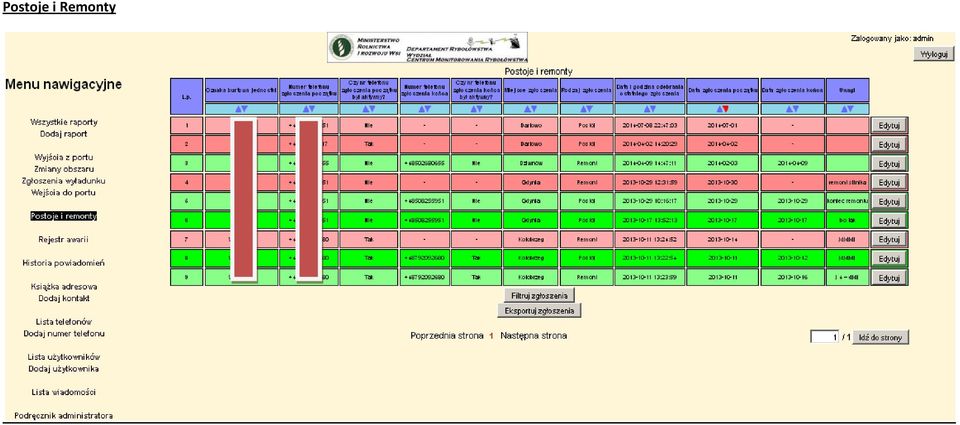
Task: Sort ascending by Oznaka burtowa jednostki
Action: point(238,109)
